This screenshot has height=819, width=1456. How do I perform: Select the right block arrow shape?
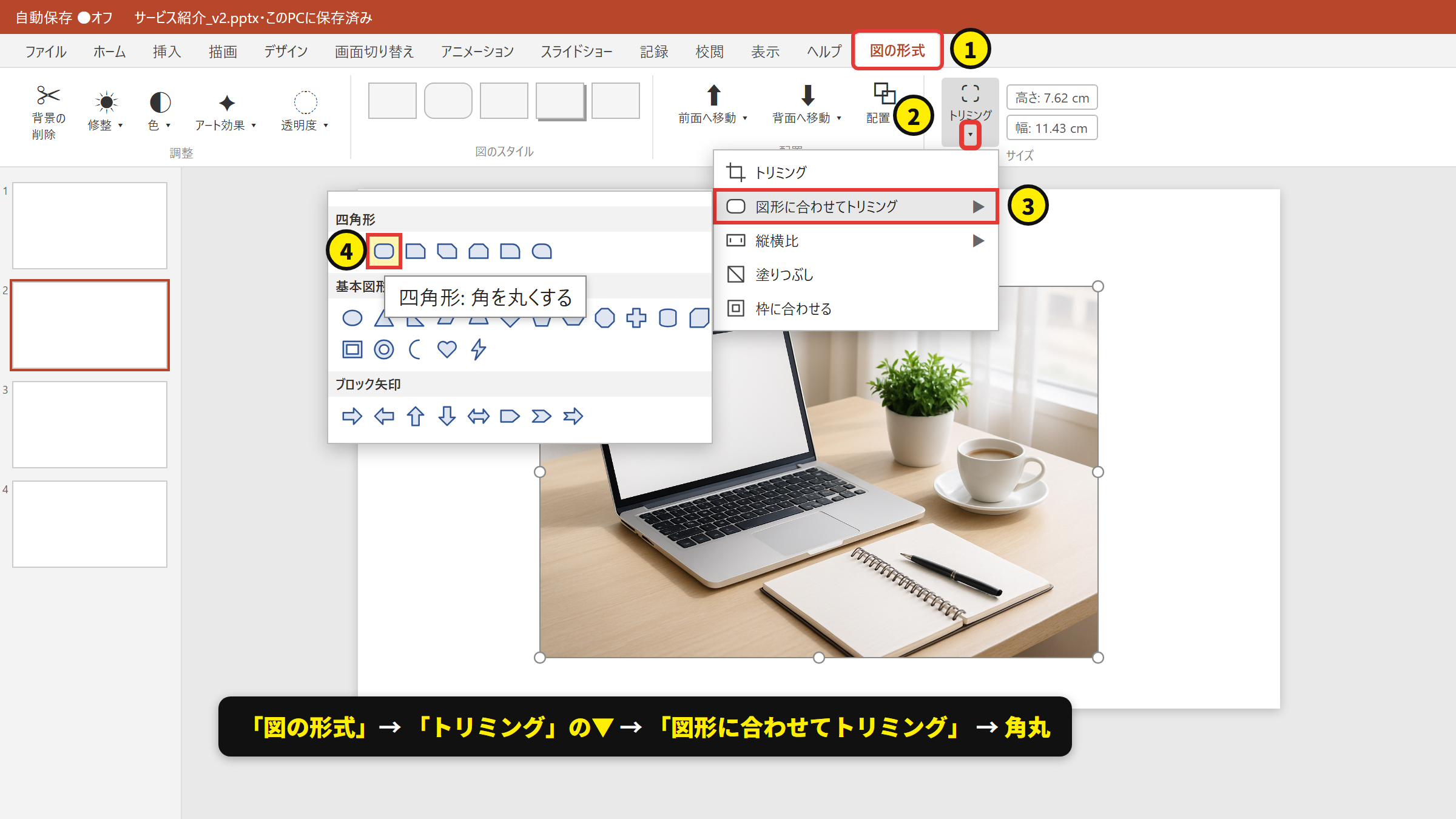coord(352,416)
